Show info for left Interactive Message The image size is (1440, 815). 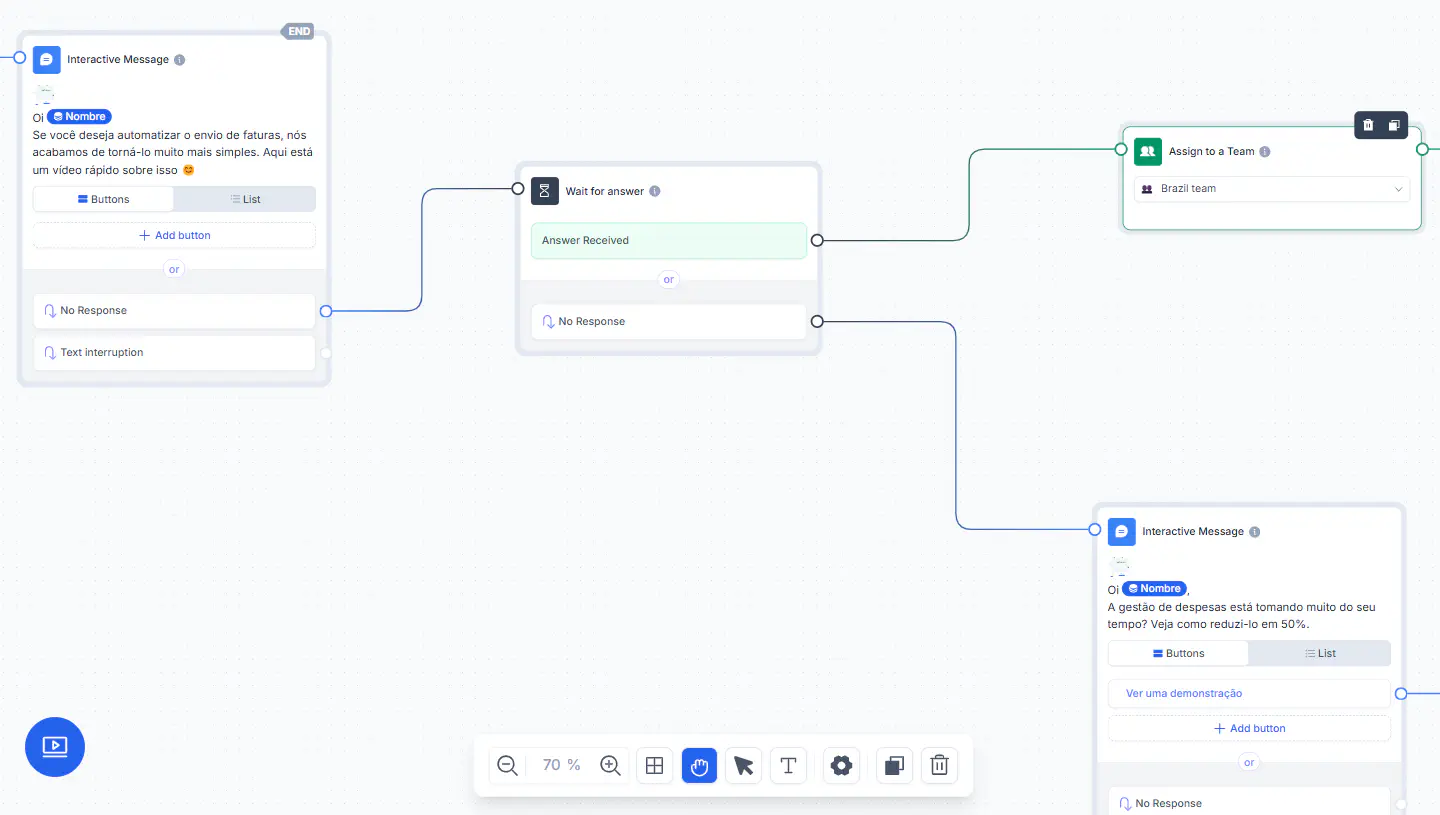point(180,59)
